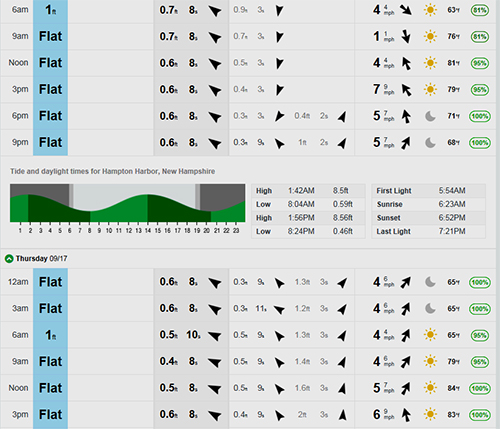The image size is (500, 429).
Task: Click the secondary swell arrow in the Thursday 3am row
Action: 279,310
